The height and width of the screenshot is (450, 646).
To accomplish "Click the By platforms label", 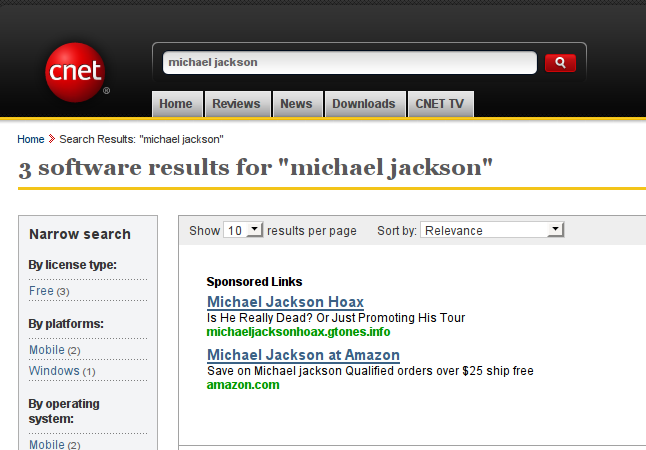I will pyautogui.click(x=66, y=324).
